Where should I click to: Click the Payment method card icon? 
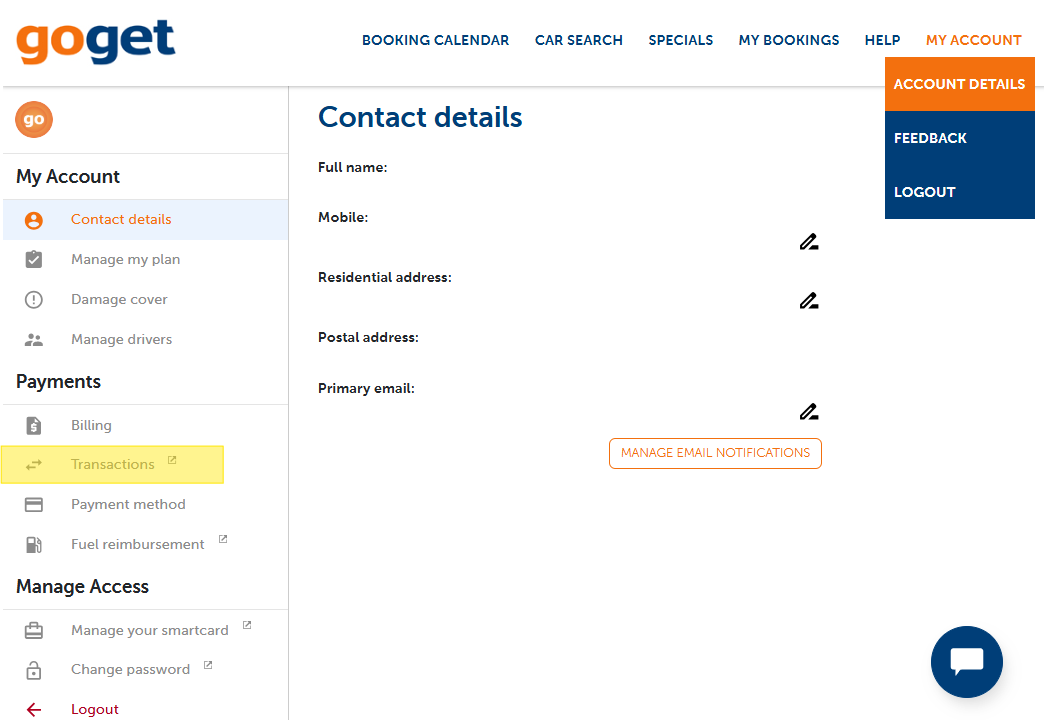click(x=33, y=504)
